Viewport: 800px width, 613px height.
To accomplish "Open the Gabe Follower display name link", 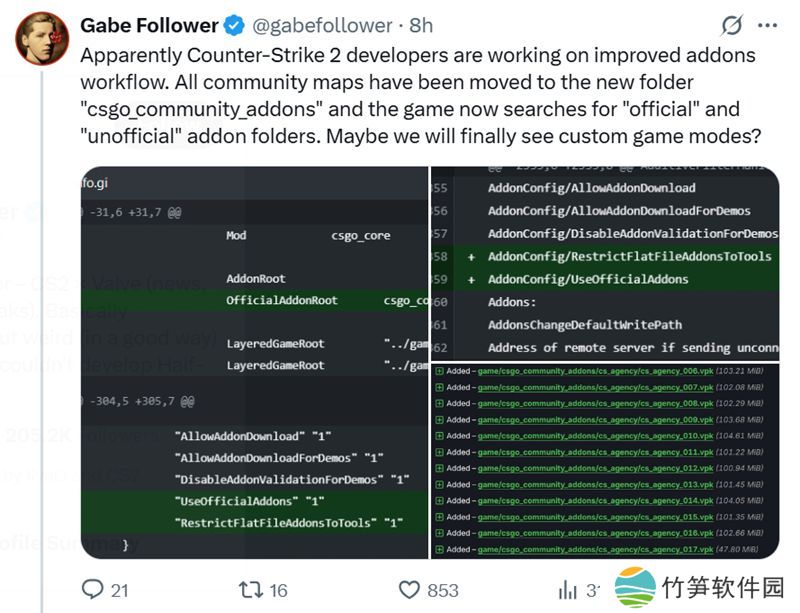I will (x=149, y=25).
